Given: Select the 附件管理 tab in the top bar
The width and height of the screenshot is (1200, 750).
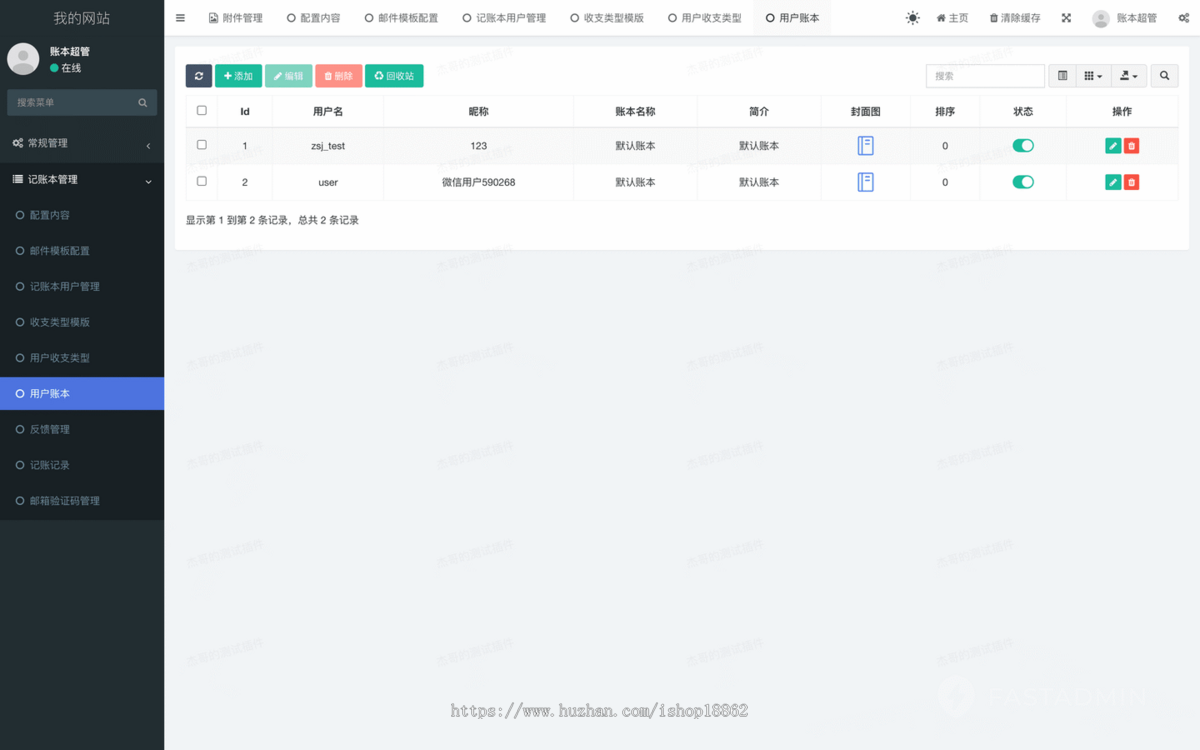Looking at the screenshot, I should click(236, 17).
